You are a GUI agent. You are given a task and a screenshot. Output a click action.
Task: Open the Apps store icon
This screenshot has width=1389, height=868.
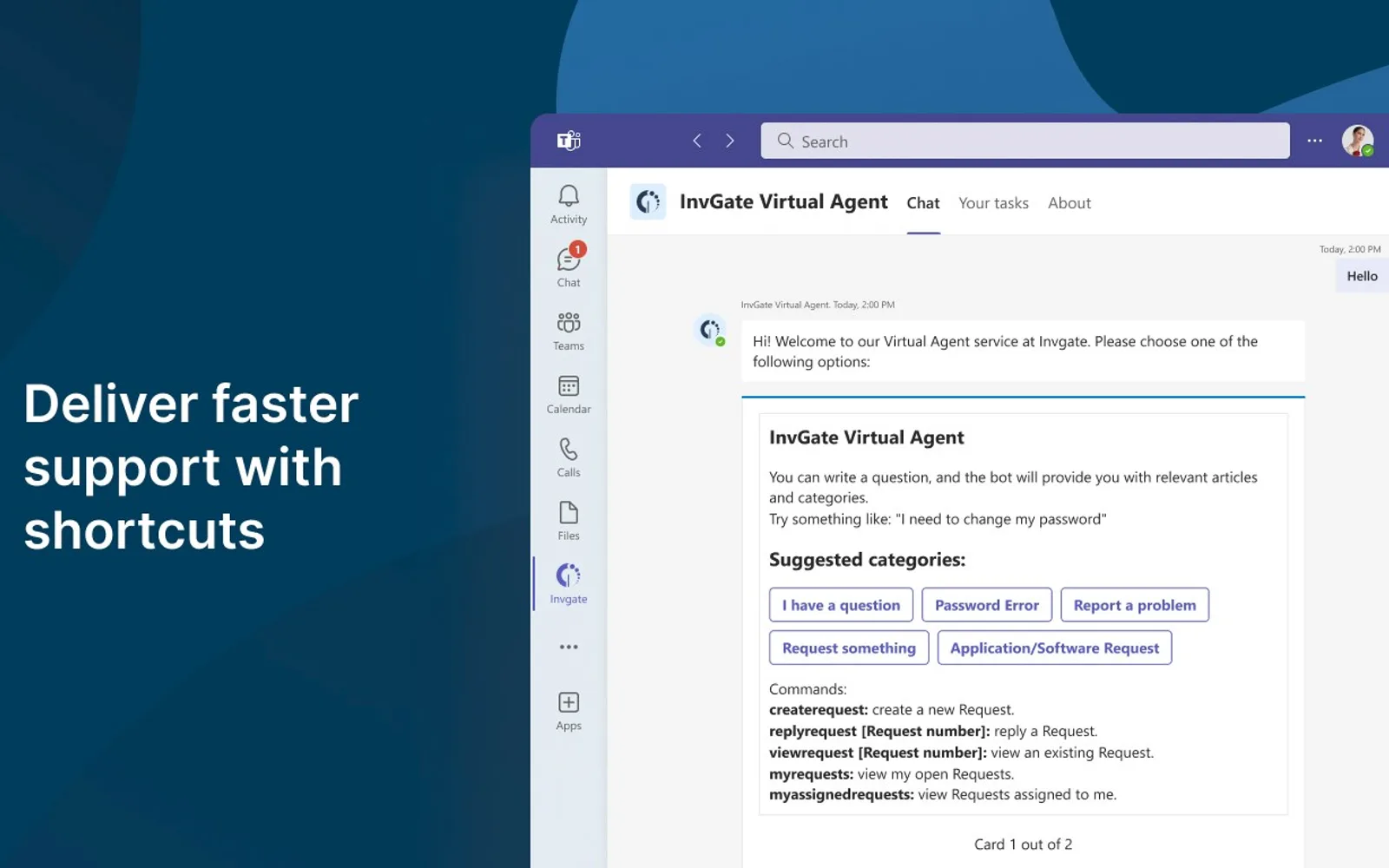tap(569, 711)
